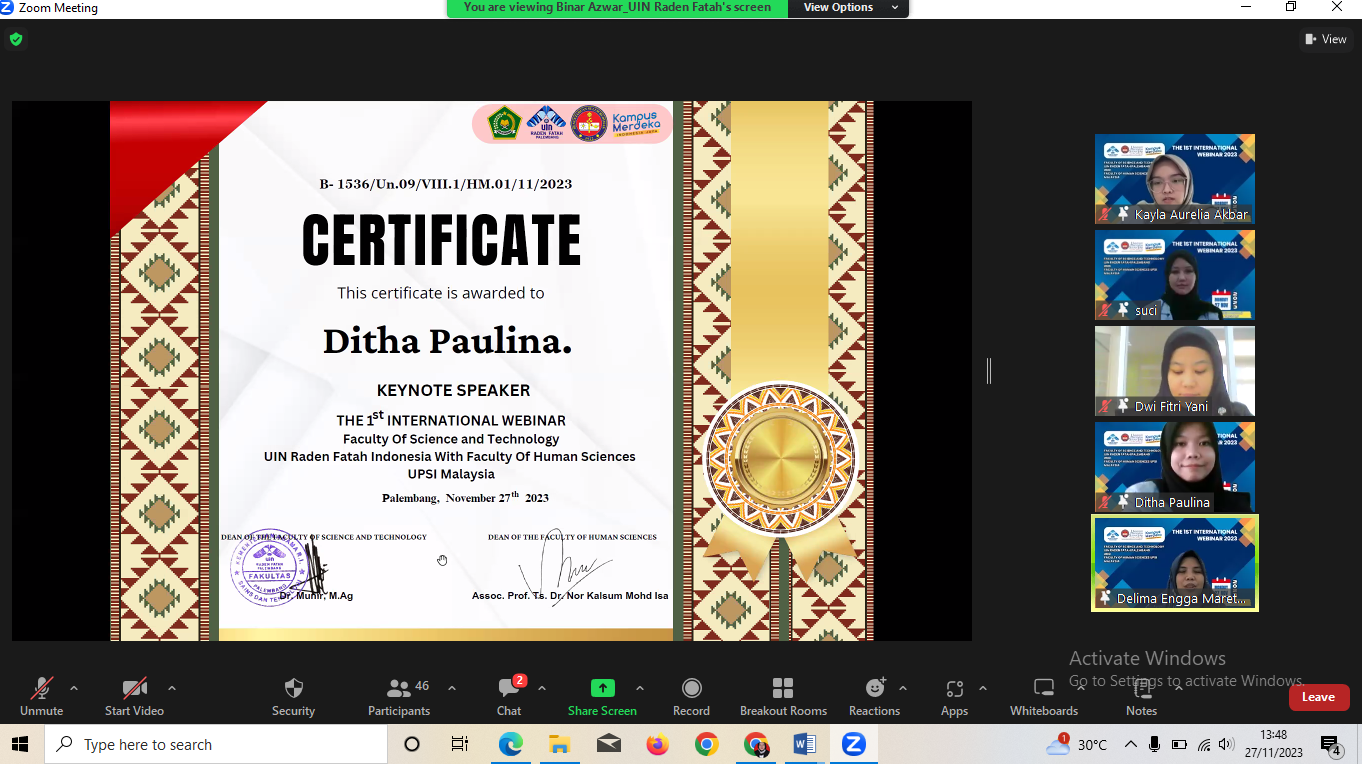The height and width of the screenshot is (764, 1362).
Task: Click the taskbar search box
Action: (216, 744)
